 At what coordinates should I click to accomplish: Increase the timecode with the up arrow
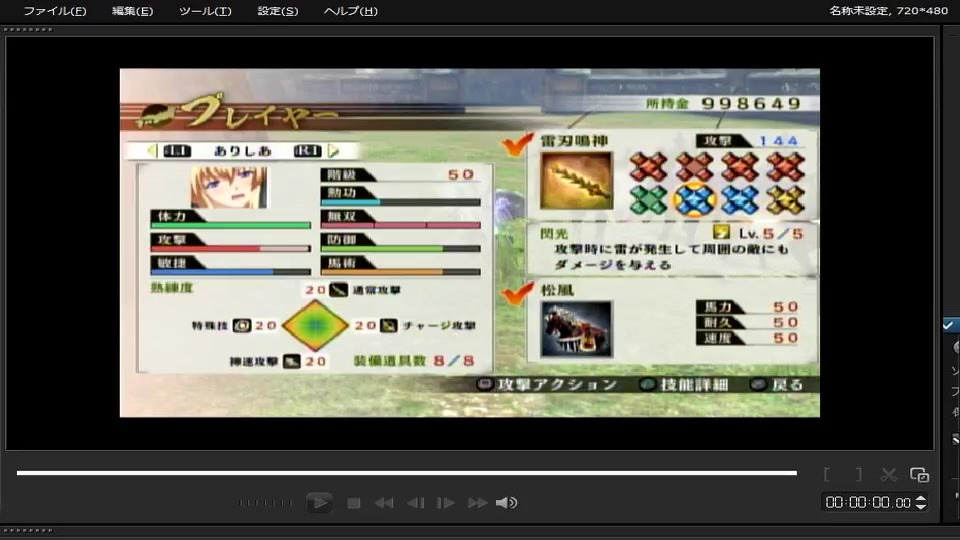click(x=921, y=499)
